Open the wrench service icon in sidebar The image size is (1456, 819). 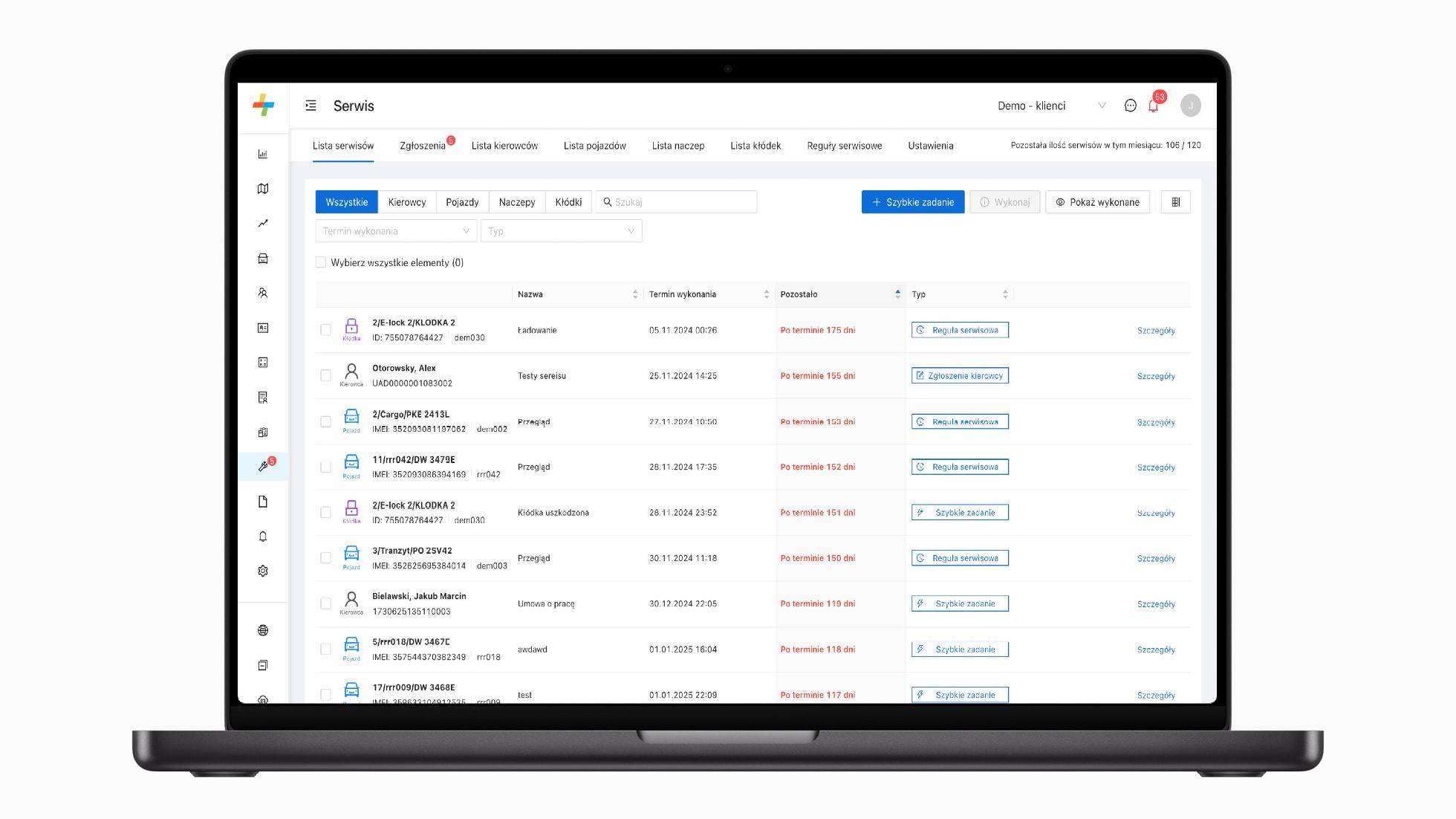pyautogui.click(x=263, y=467)
